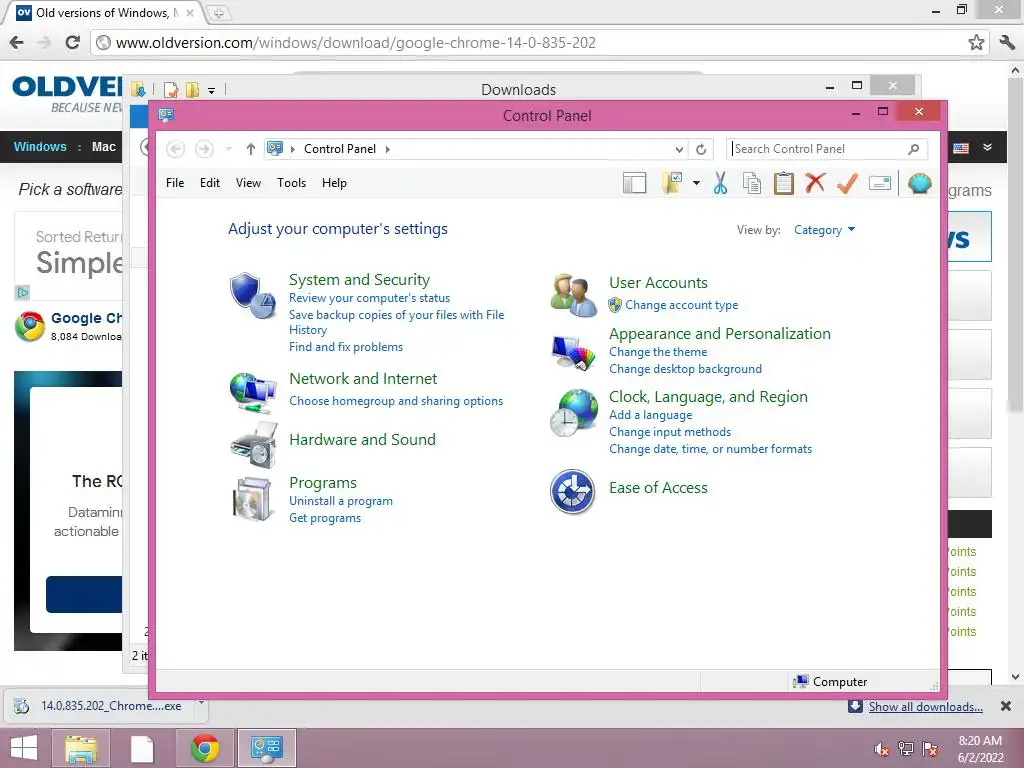Click the search magnifier in Control Panel

(914, 149)
